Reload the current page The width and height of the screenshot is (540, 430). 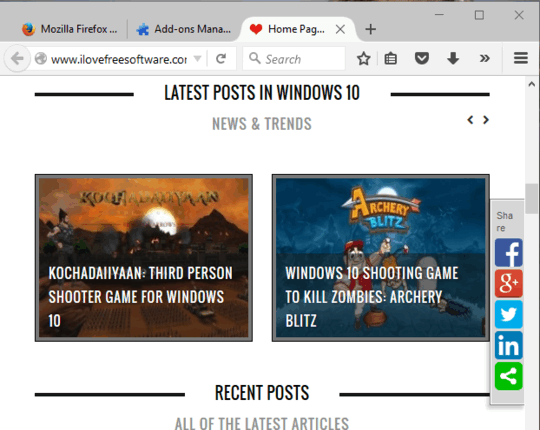(x=221, y=59)
